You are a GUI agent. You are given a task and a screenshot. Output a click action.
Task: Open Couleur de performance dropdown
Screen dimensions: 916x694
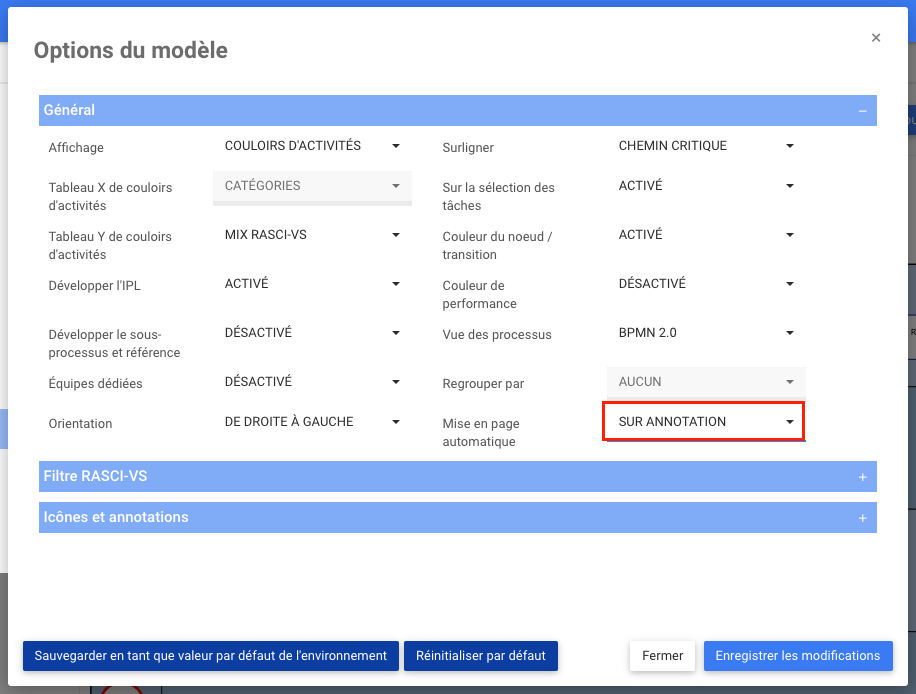[x=706, y=284]
